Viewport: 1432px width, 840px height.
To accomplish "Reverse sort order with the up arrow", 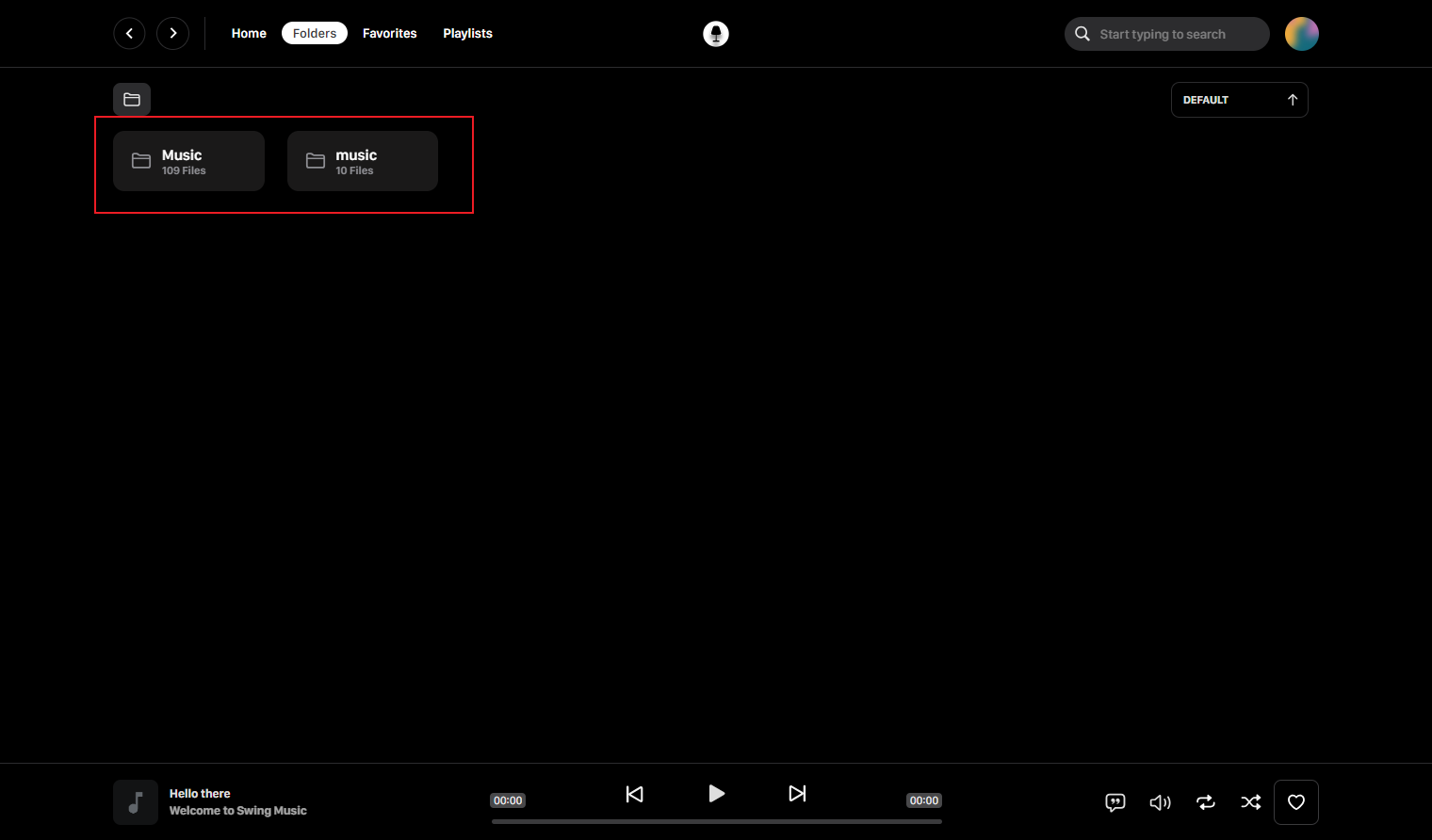I will [1293, 100].
